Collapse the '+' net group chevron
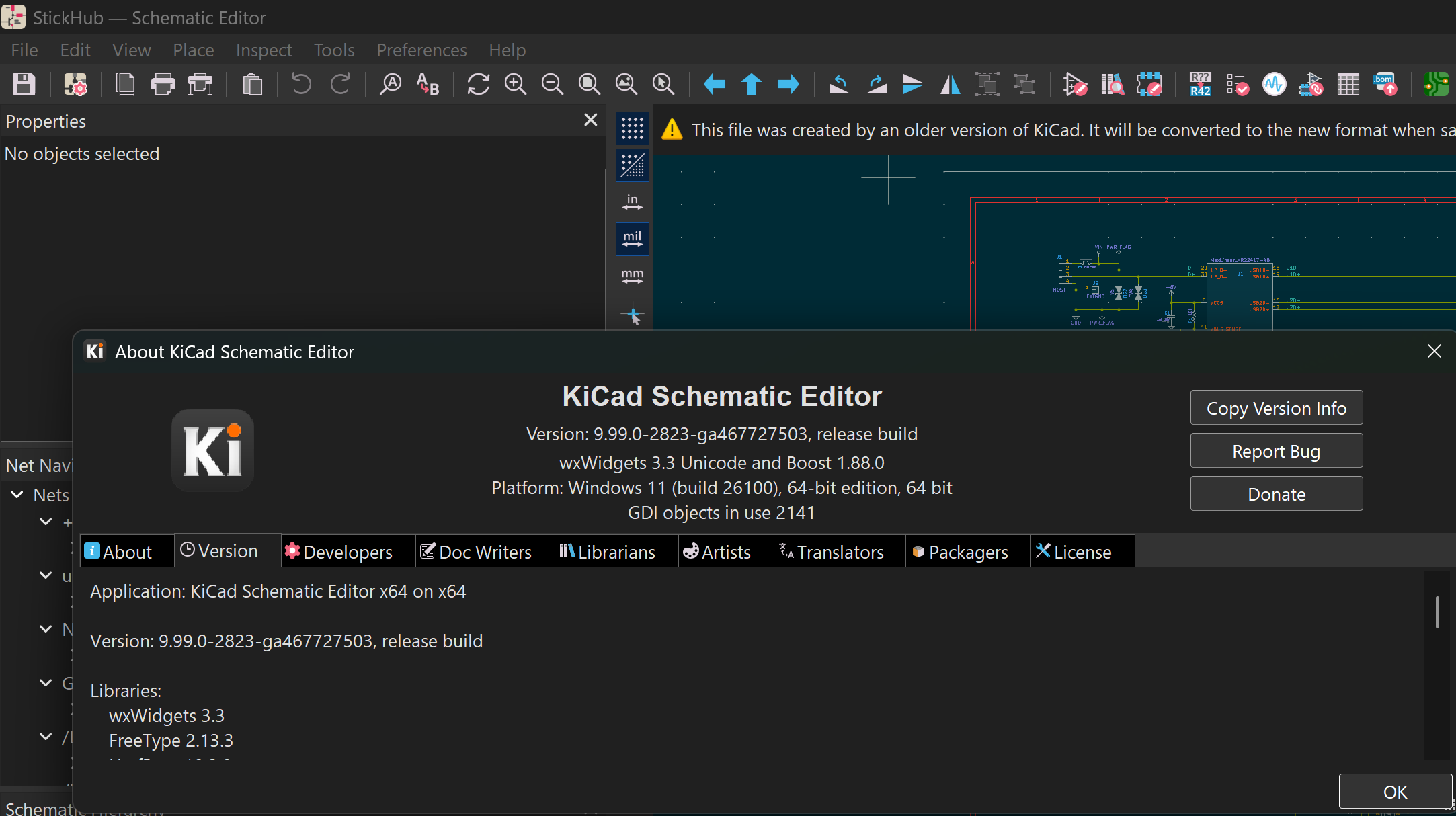1456x816 pixels. (46, 522)
